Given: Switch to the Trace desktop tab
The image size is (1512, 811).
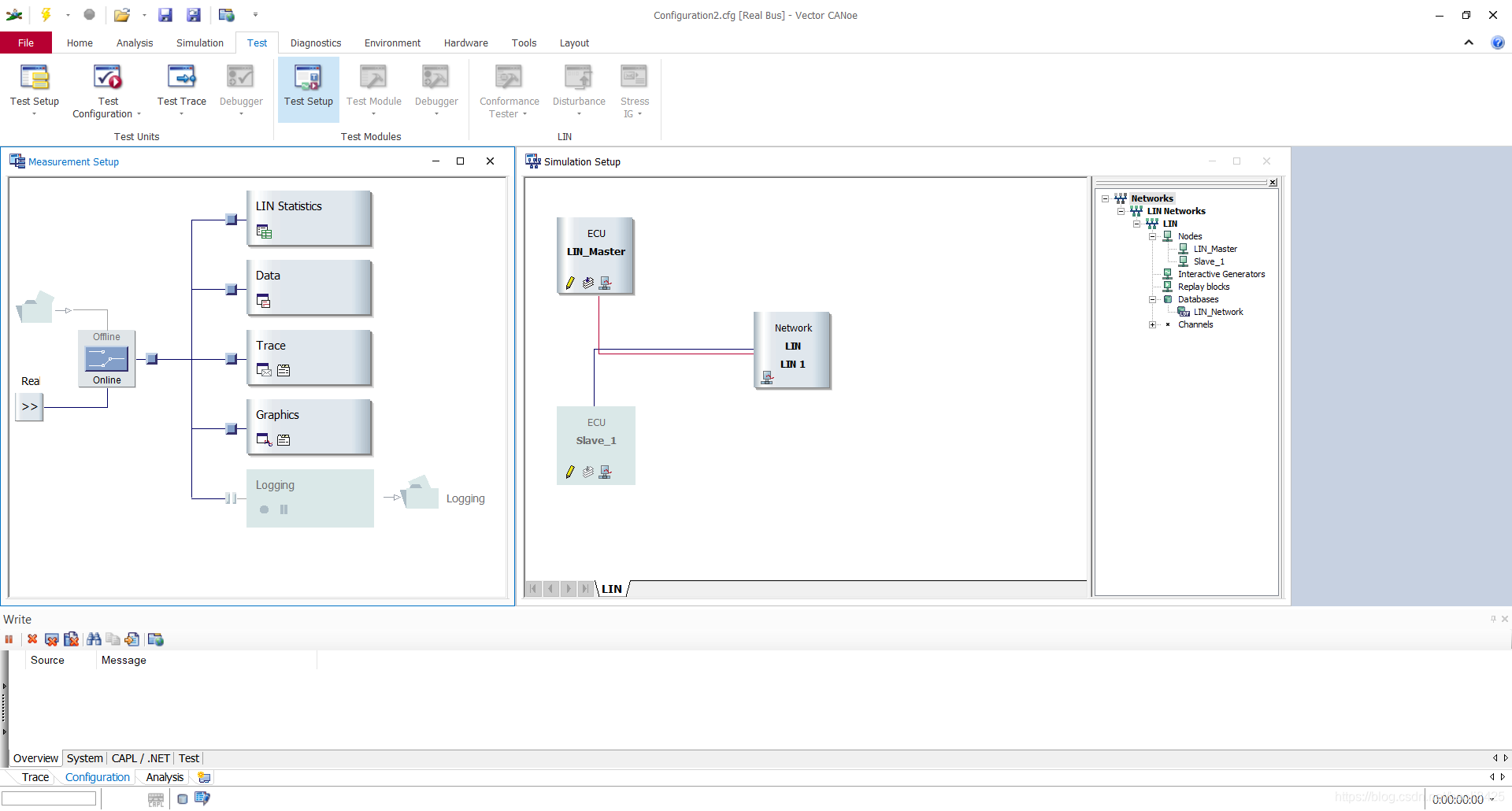Looking at the screenshot, I should [x=35, y=777].
